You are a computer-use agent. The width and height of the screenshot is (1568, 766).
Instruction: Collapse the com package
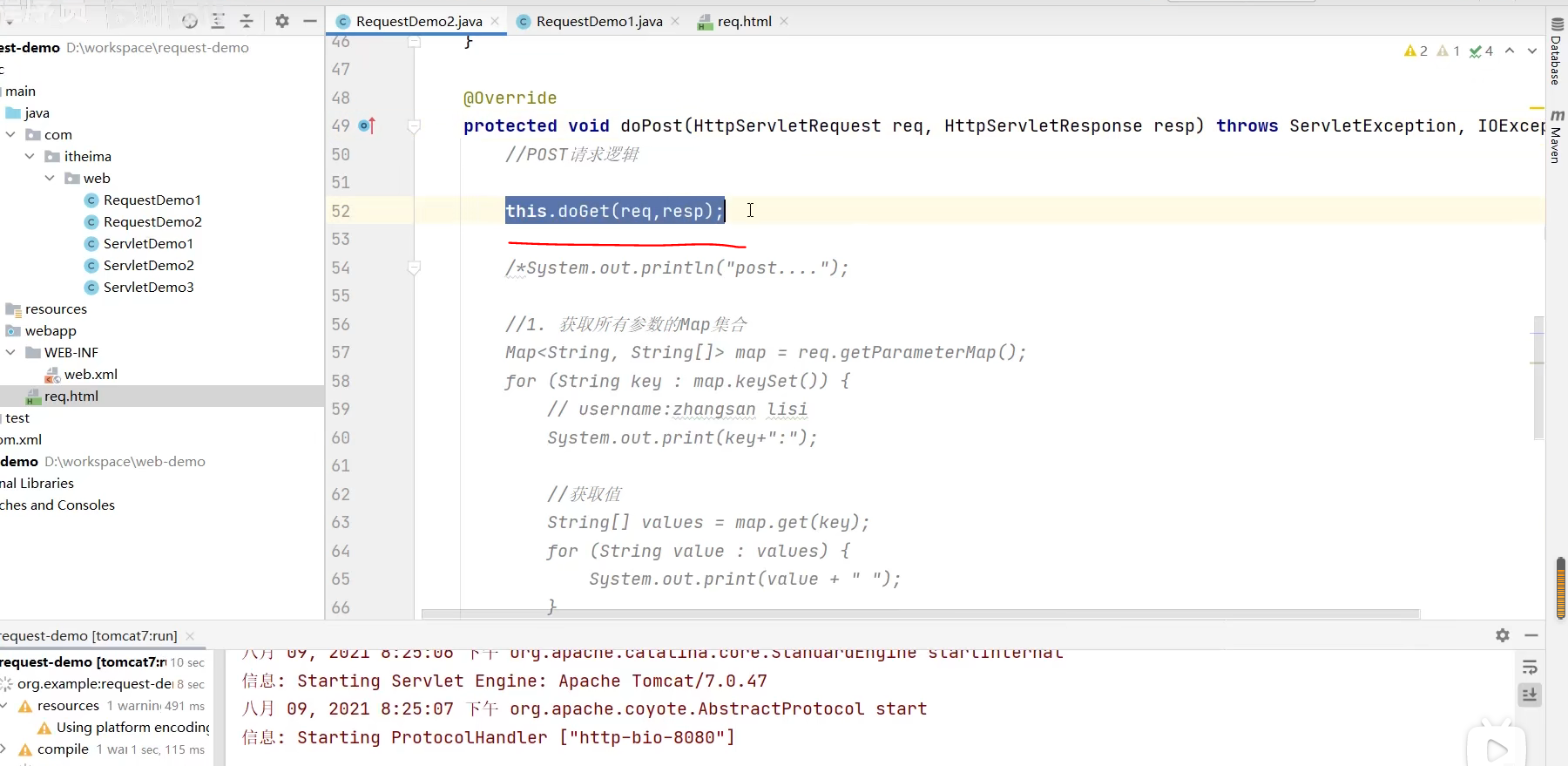[x=10, y=134]
